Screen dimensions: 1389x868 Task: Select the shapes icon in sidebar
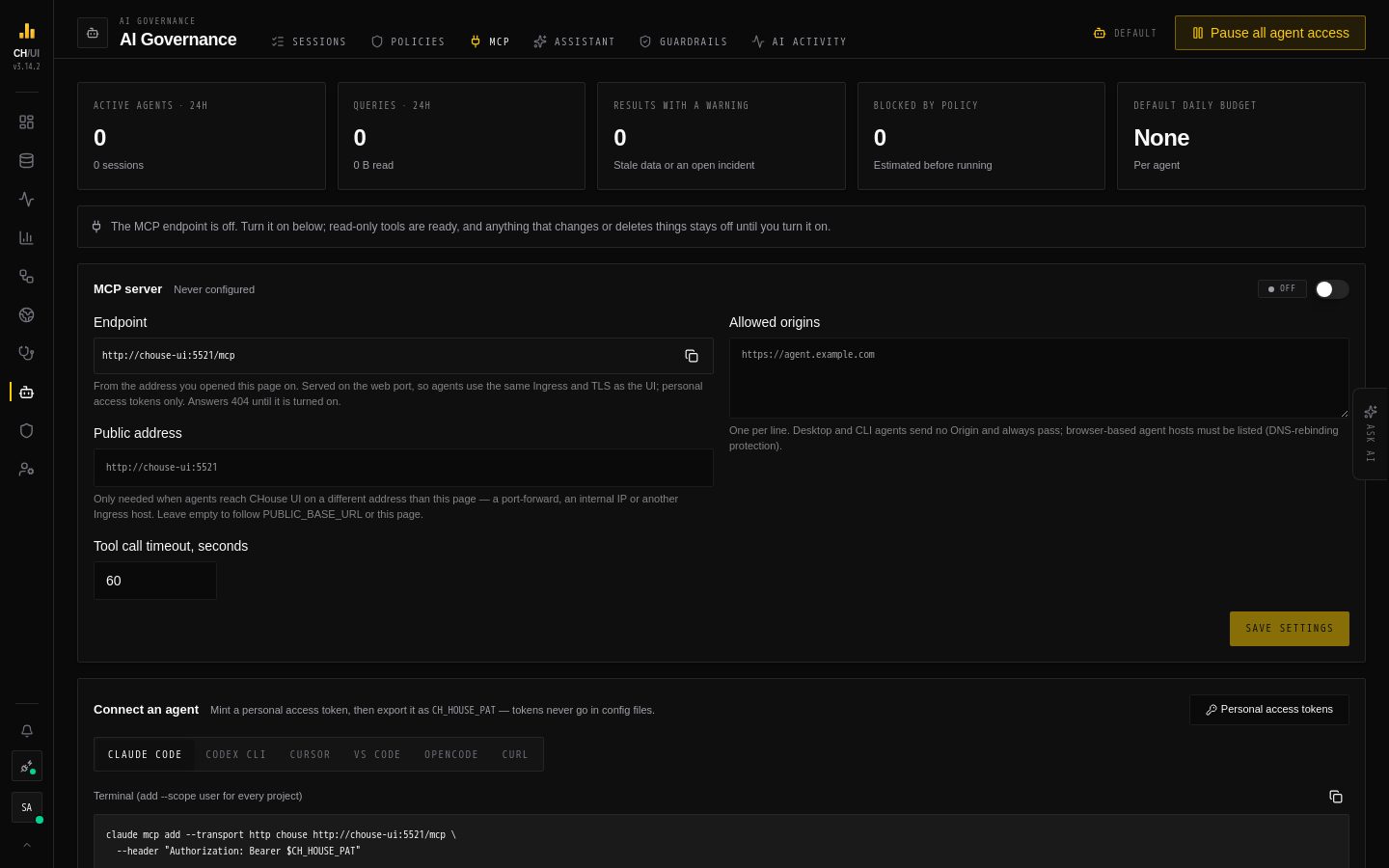26,277
